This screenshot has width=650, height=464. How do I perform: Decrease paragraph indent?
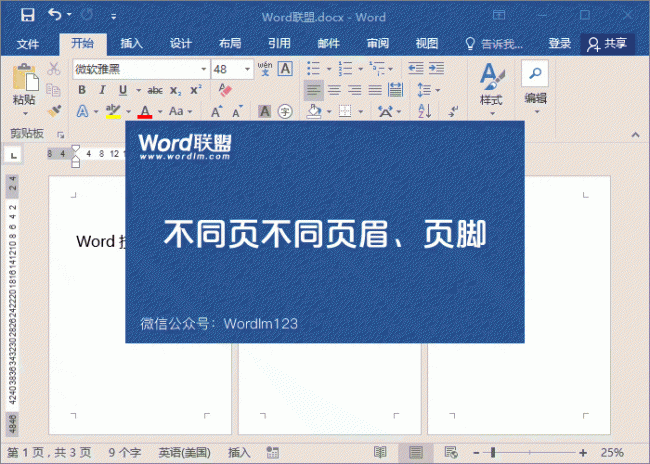[416, 68]
